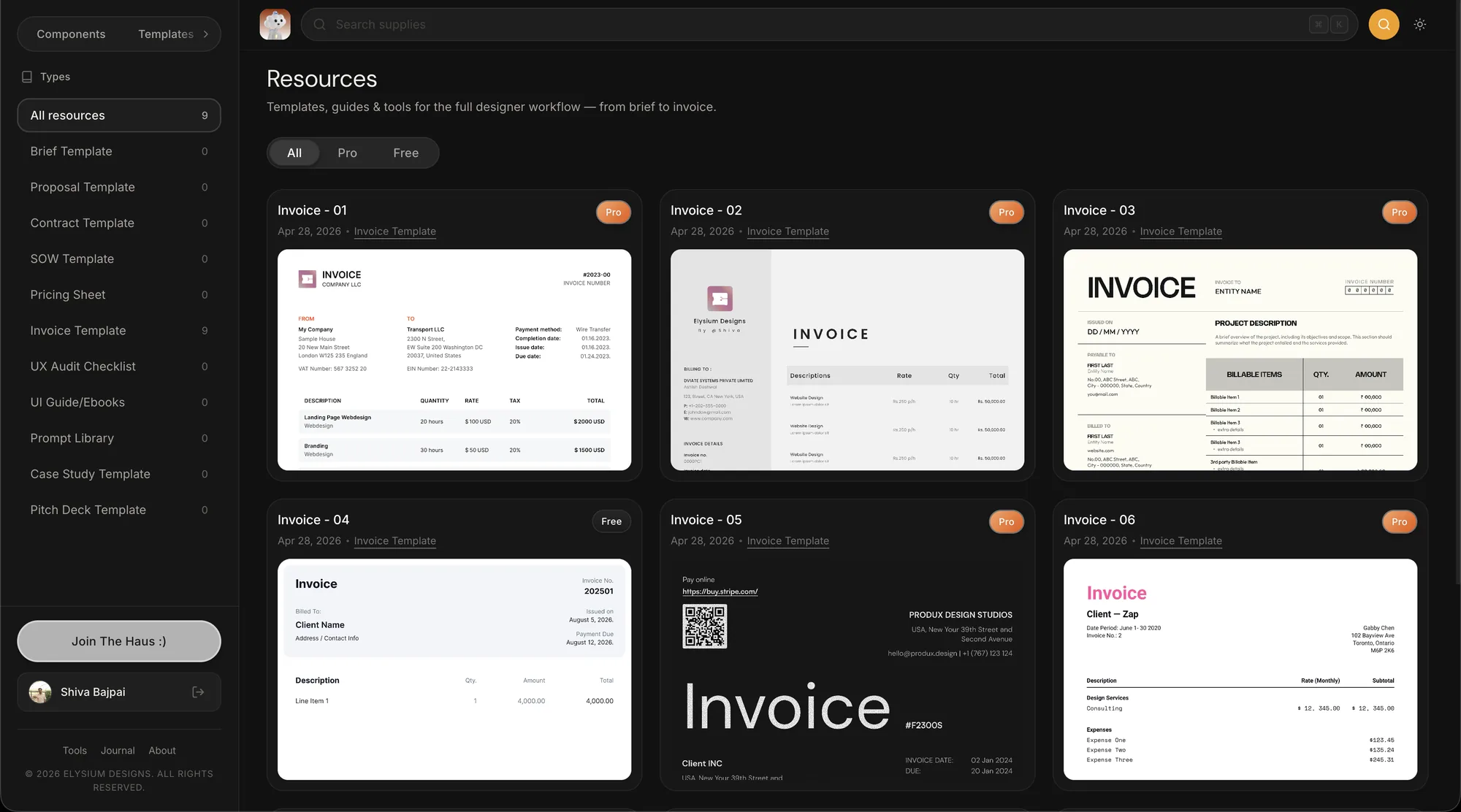The width and height of the screenshot is (1461, 812).
Task: Click the magnifier icon in search bar
Action: 319,24
